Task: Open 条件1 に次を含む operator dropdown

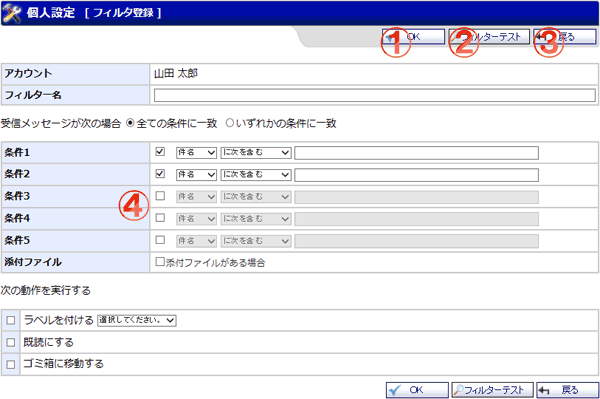Action: click(256, 153)
